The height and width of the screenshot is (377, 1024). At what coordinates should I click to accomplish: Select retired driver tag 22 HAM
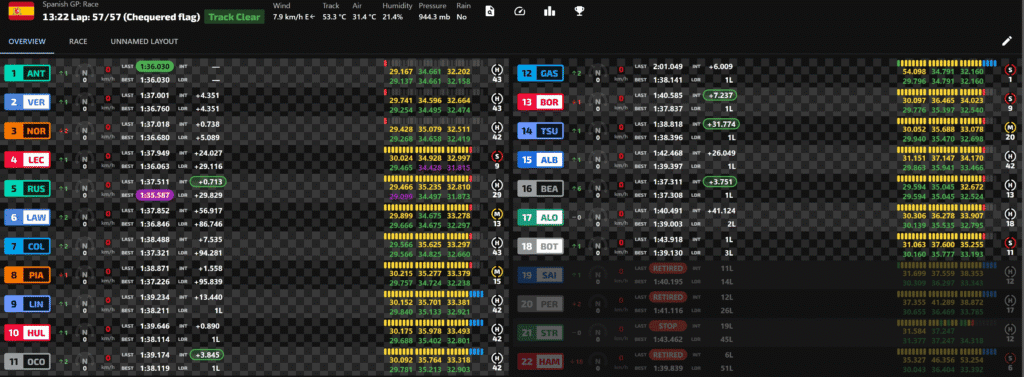(541, 361)
